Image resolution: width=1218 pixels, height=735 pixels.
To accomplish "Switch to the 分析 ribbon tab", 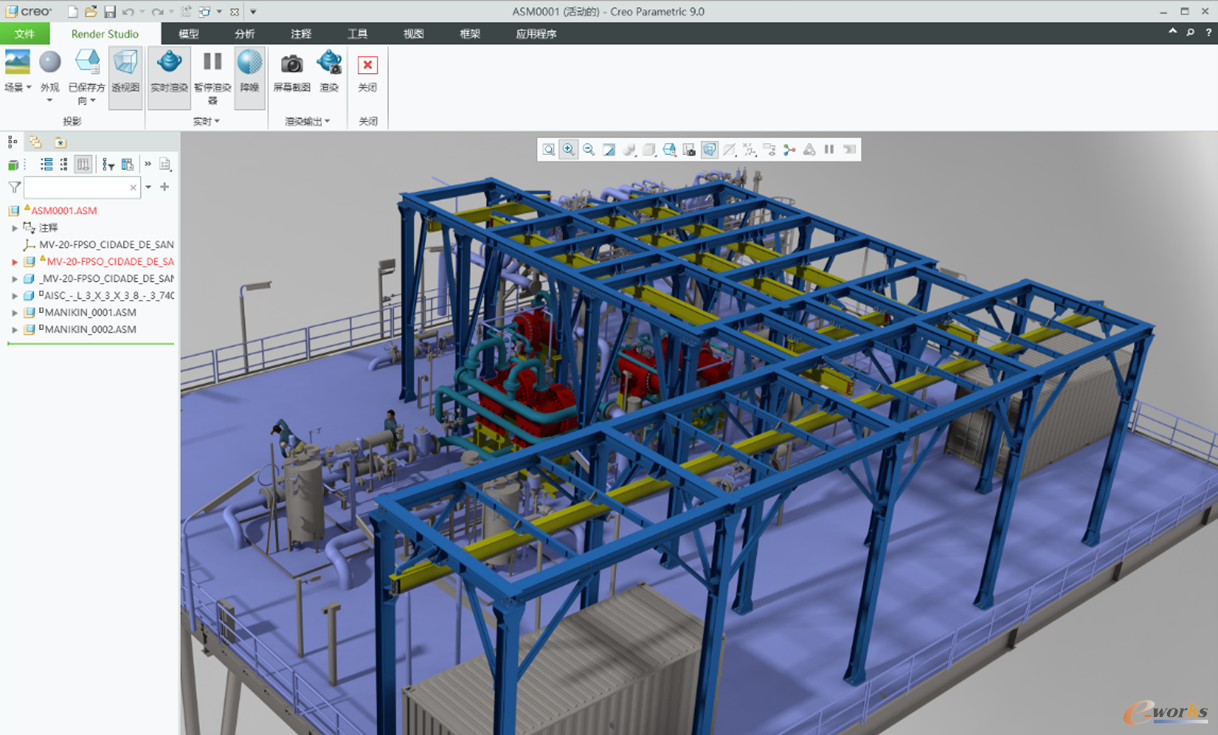I will coord(245,34).
